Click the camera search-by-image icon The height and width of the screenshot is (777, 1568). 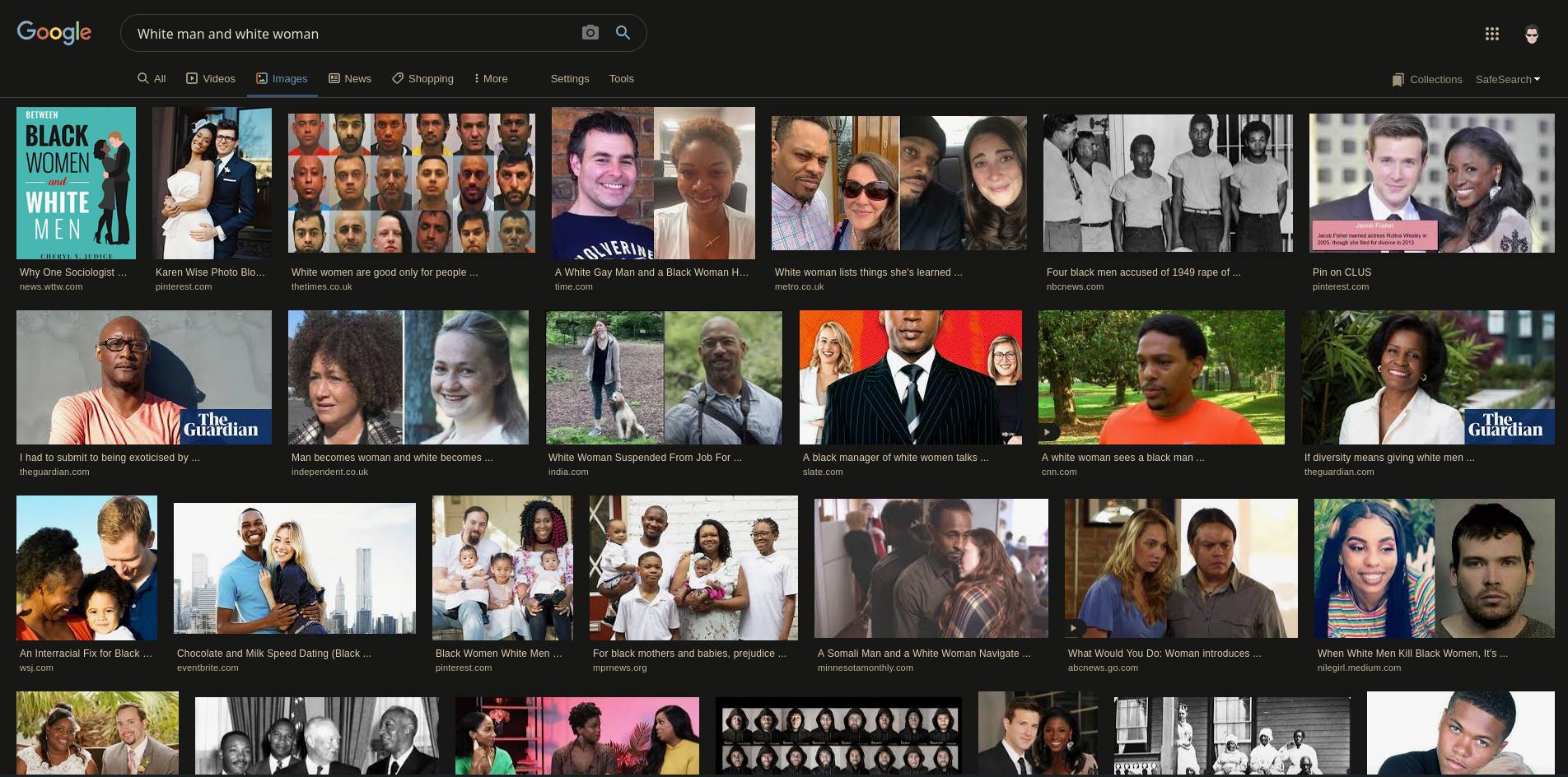click(x=590, y=33)
